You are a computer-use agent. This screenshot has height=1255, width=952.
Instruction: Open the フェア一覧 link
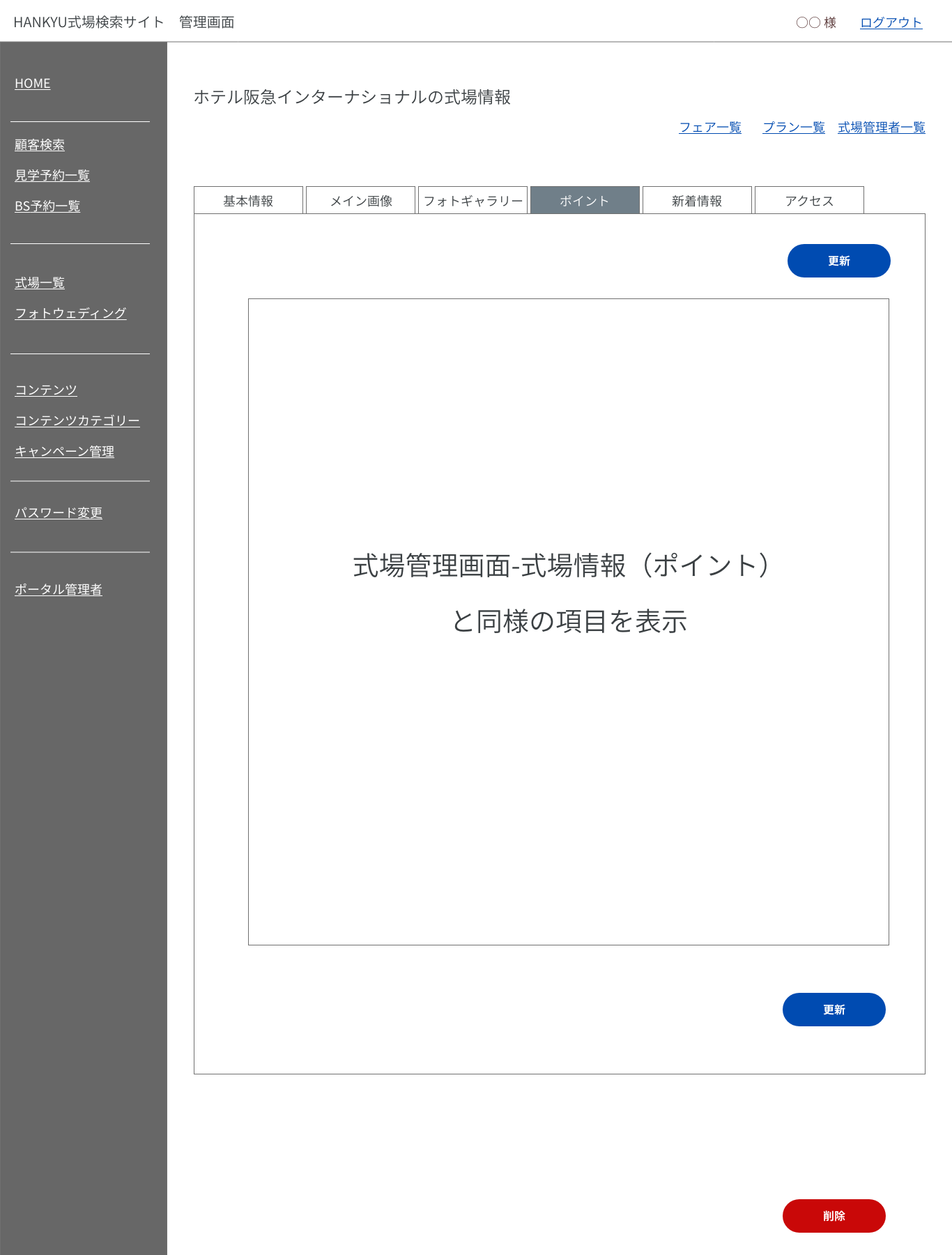[710, 128]
